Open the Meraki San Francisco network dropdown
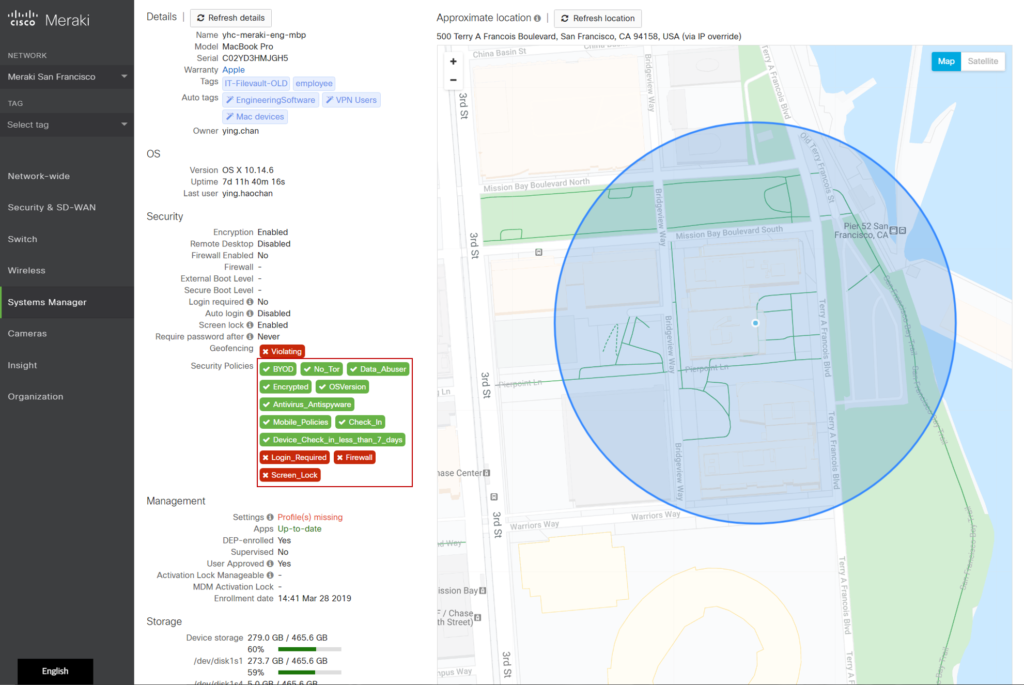 (67, 76)
